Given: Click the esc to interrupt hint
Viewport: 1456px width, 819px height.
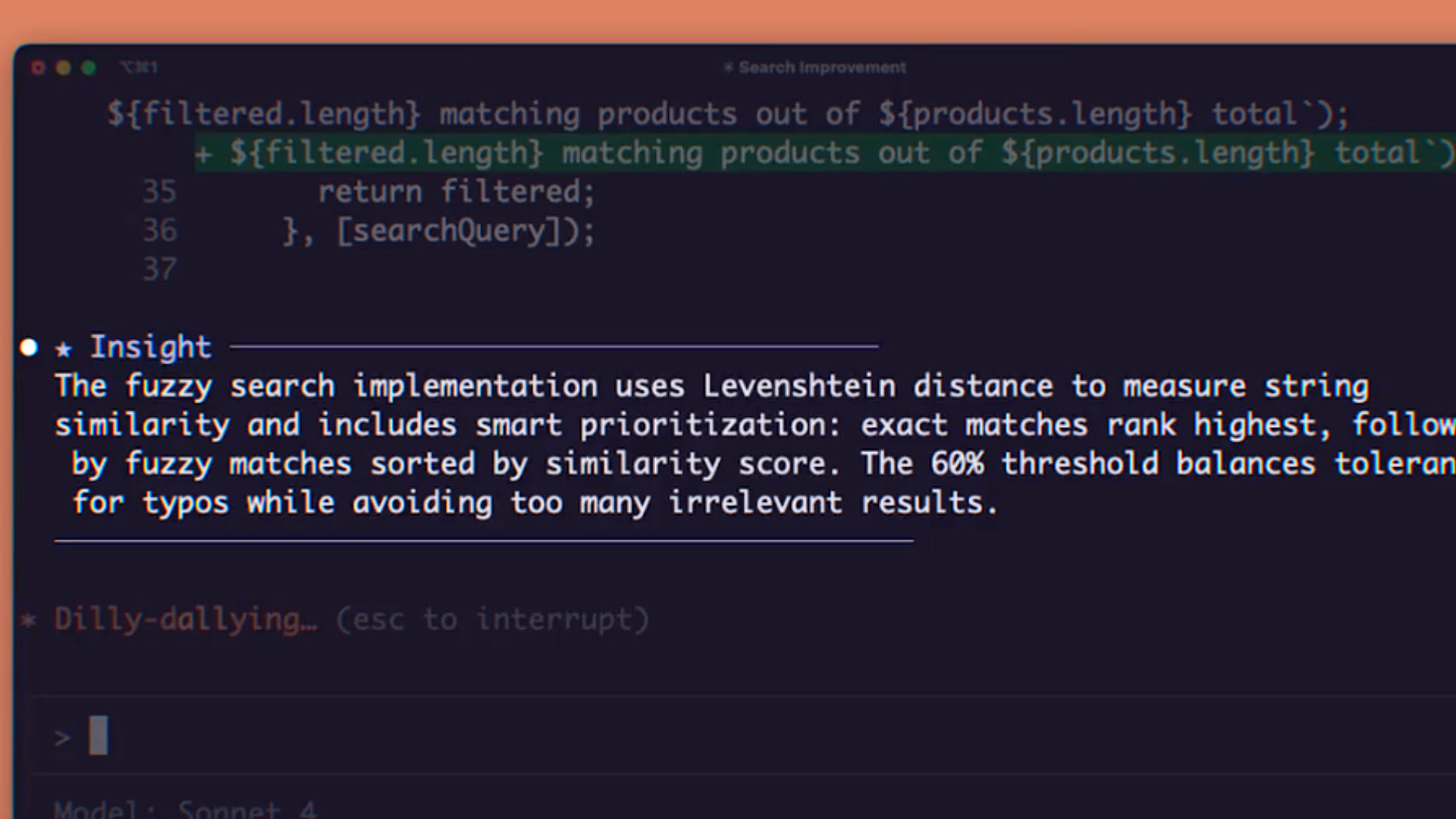Looking at the screenshot, I should click(493, 620).
